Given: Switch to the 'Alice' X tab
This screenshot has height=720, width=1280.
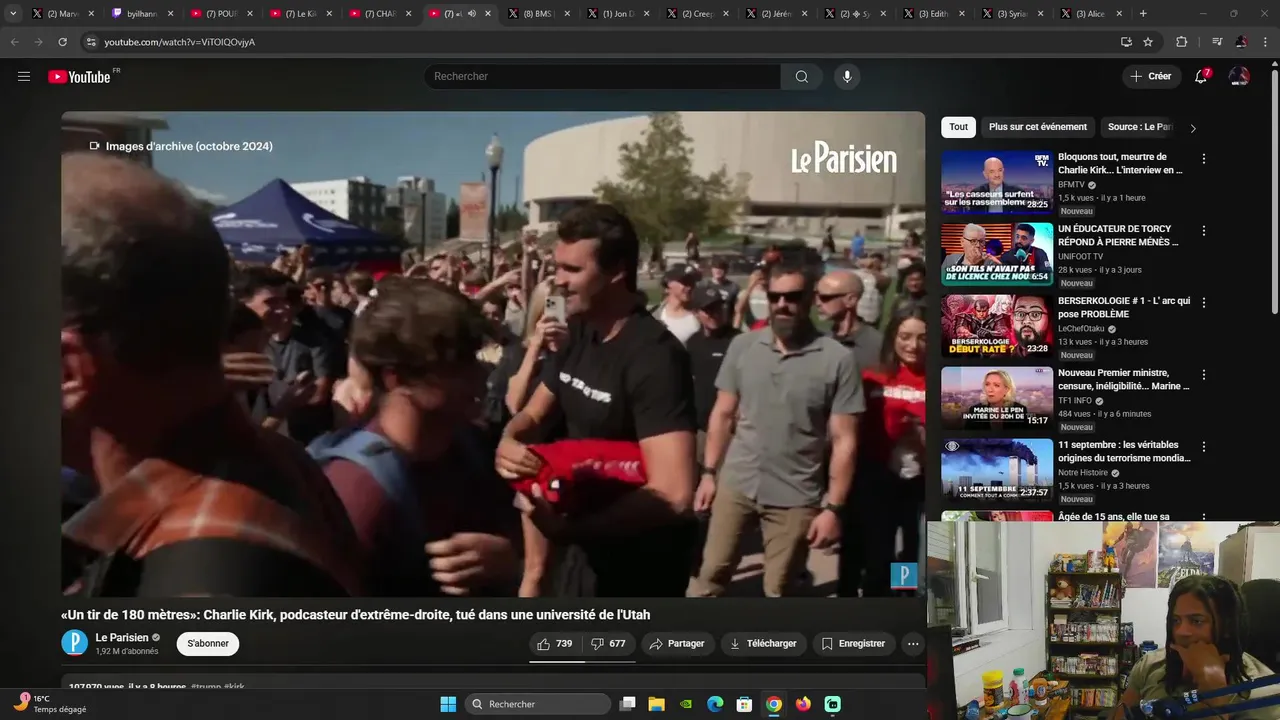Looking at the screenshot, I should pos(1092,14).
